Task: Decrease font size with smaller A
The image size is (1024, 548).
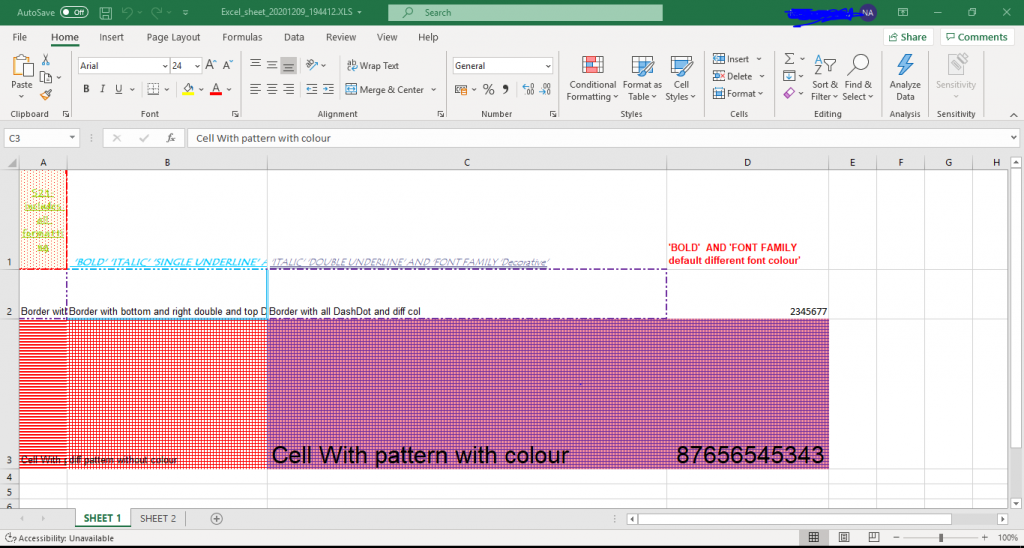Action: pos(228,65)
